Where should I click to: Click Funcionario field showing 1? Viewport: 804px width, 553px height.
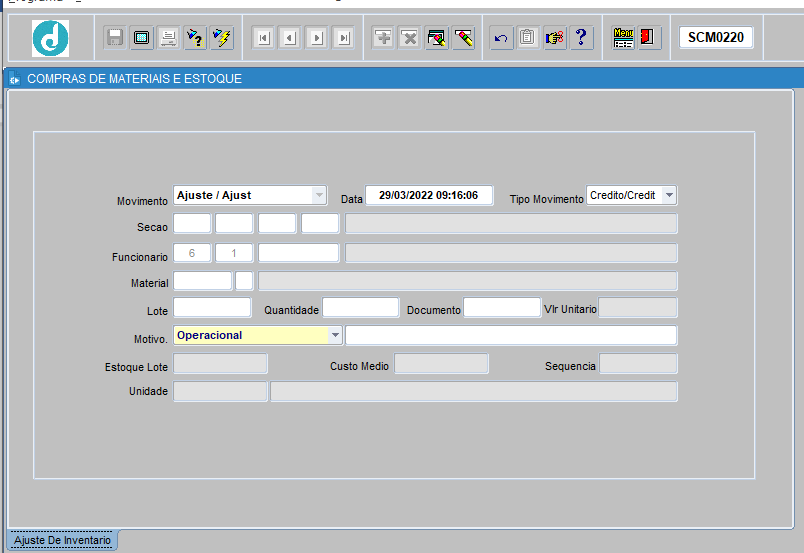[x=234, y=253]
